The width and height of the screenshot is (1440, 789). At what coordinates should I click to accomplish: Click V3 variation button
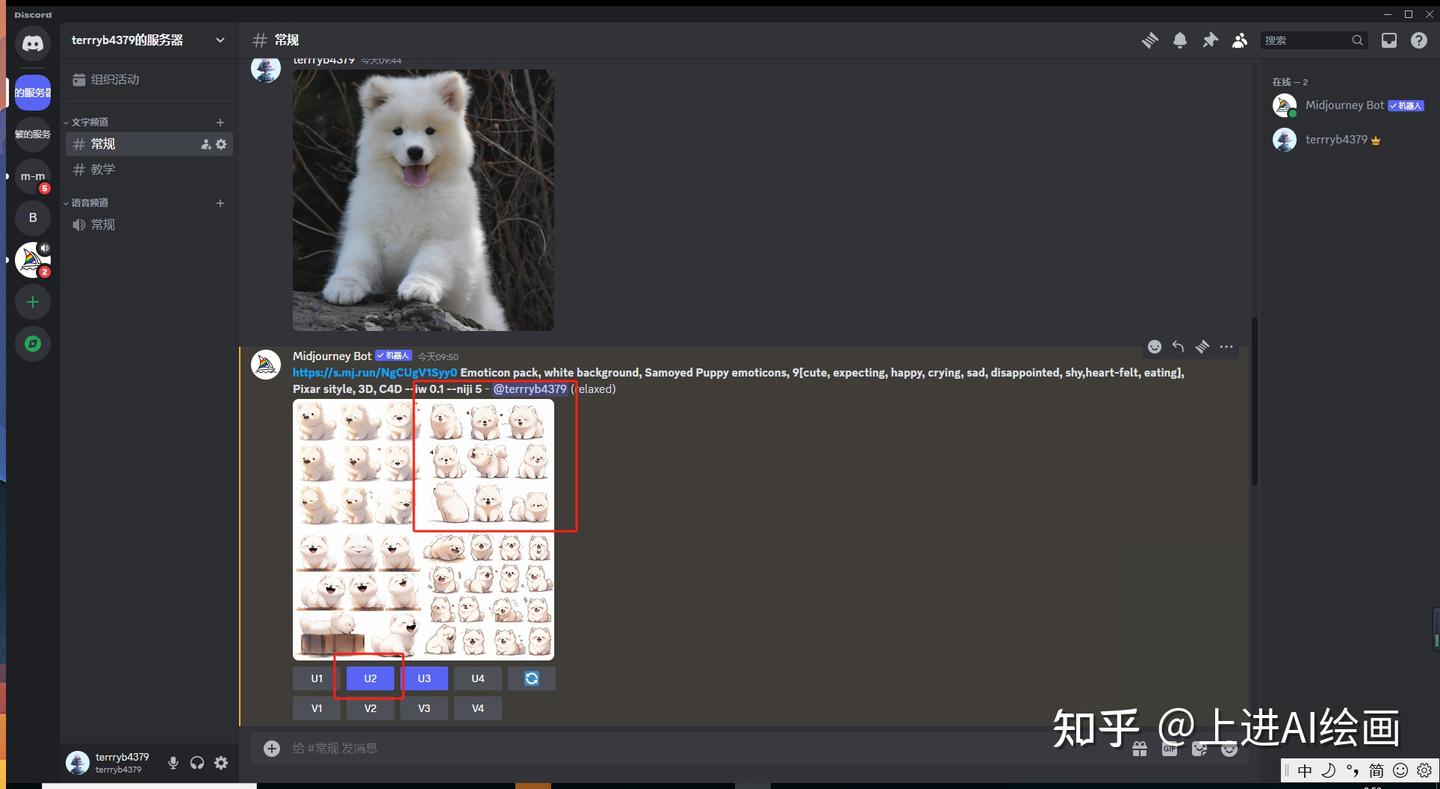pyautogui.click(x=424, y=708)
